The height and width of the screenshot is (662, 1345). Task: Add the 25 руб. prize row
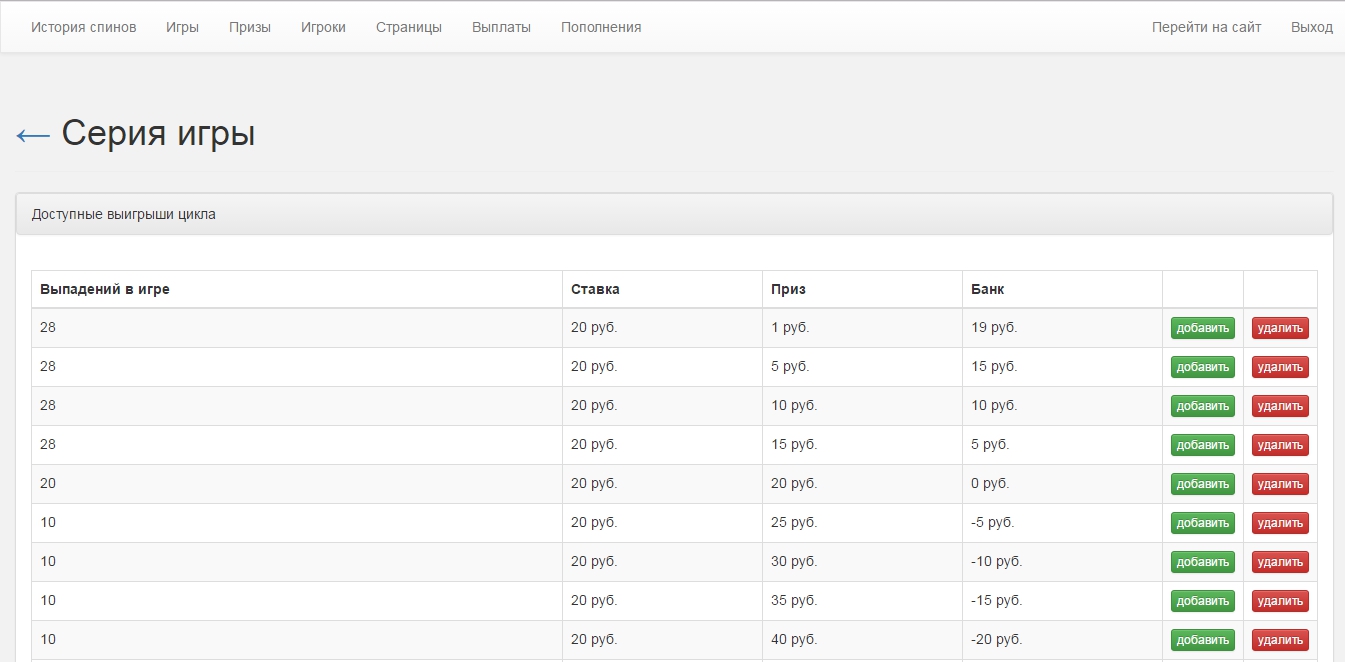1202,523
